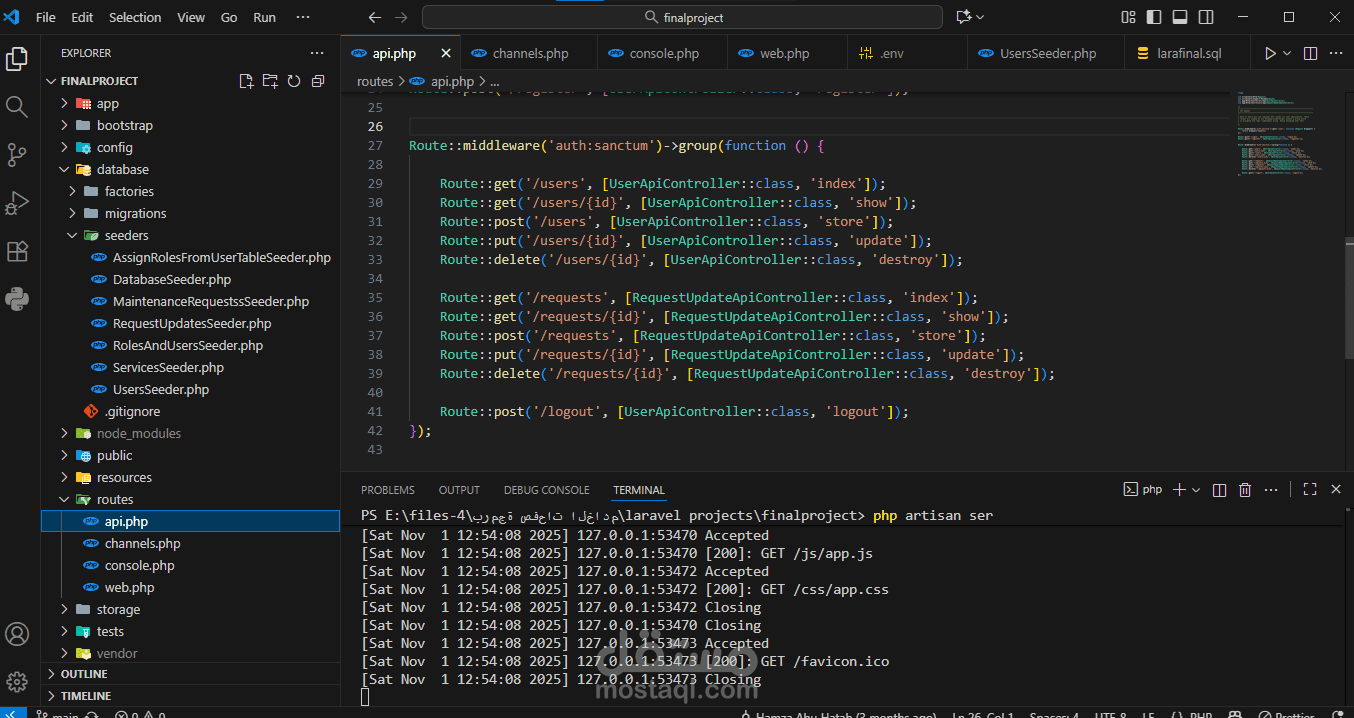
Task: Click the finalproject command center search box
Action: [x=682, y=17]
